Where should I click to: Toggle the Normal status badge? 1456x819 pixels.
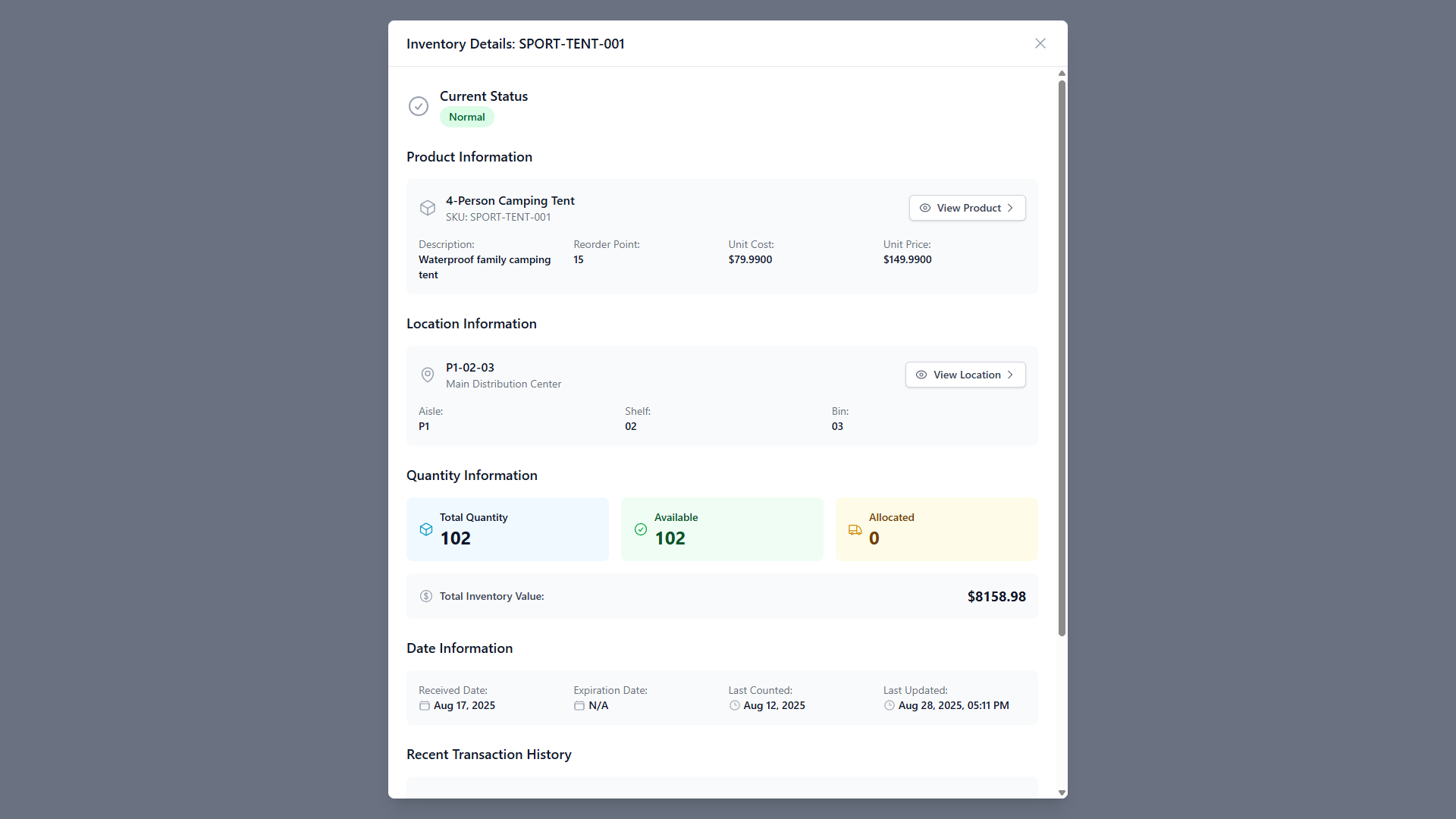[466, 117]
